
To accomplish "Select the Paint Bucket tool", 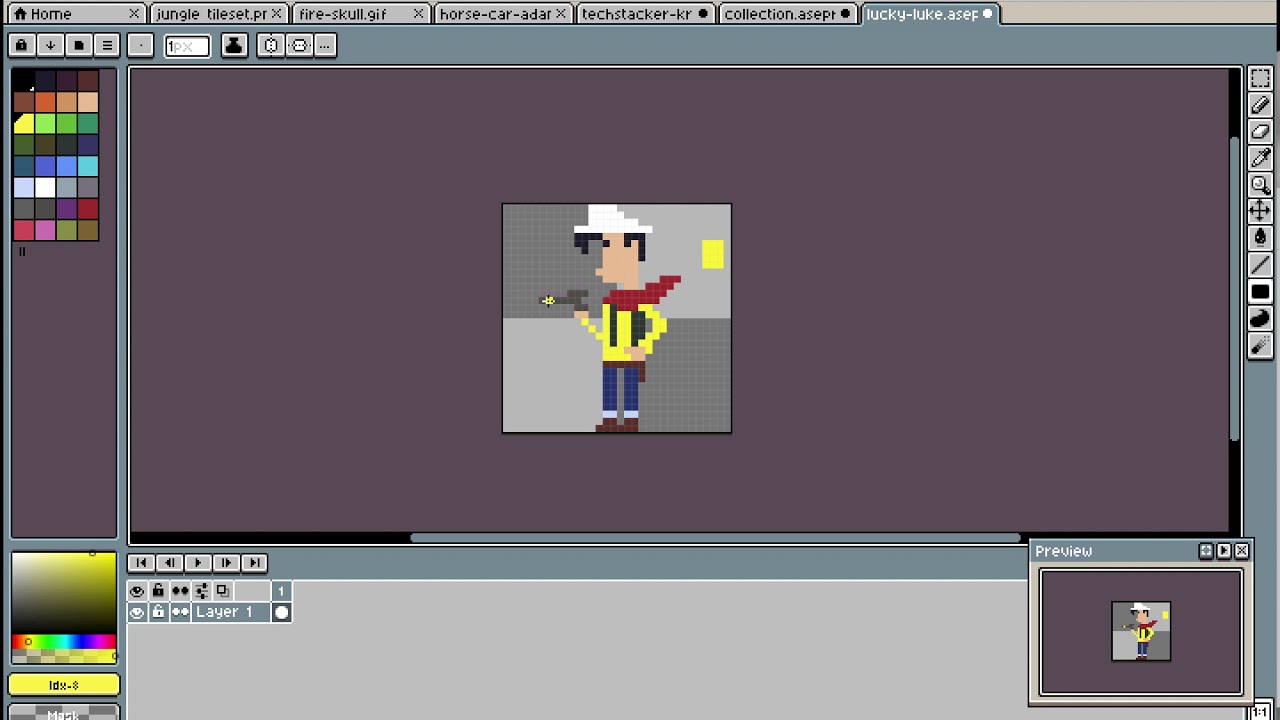I will [1260, 237].
